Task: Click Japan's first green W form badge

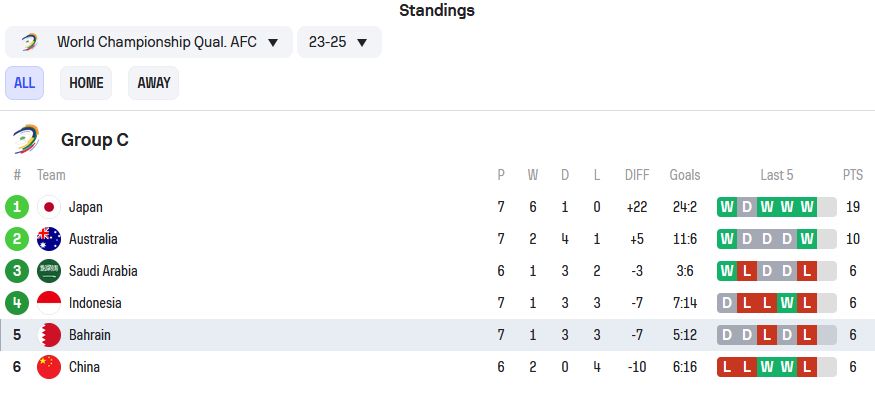Action: [727, 207]
